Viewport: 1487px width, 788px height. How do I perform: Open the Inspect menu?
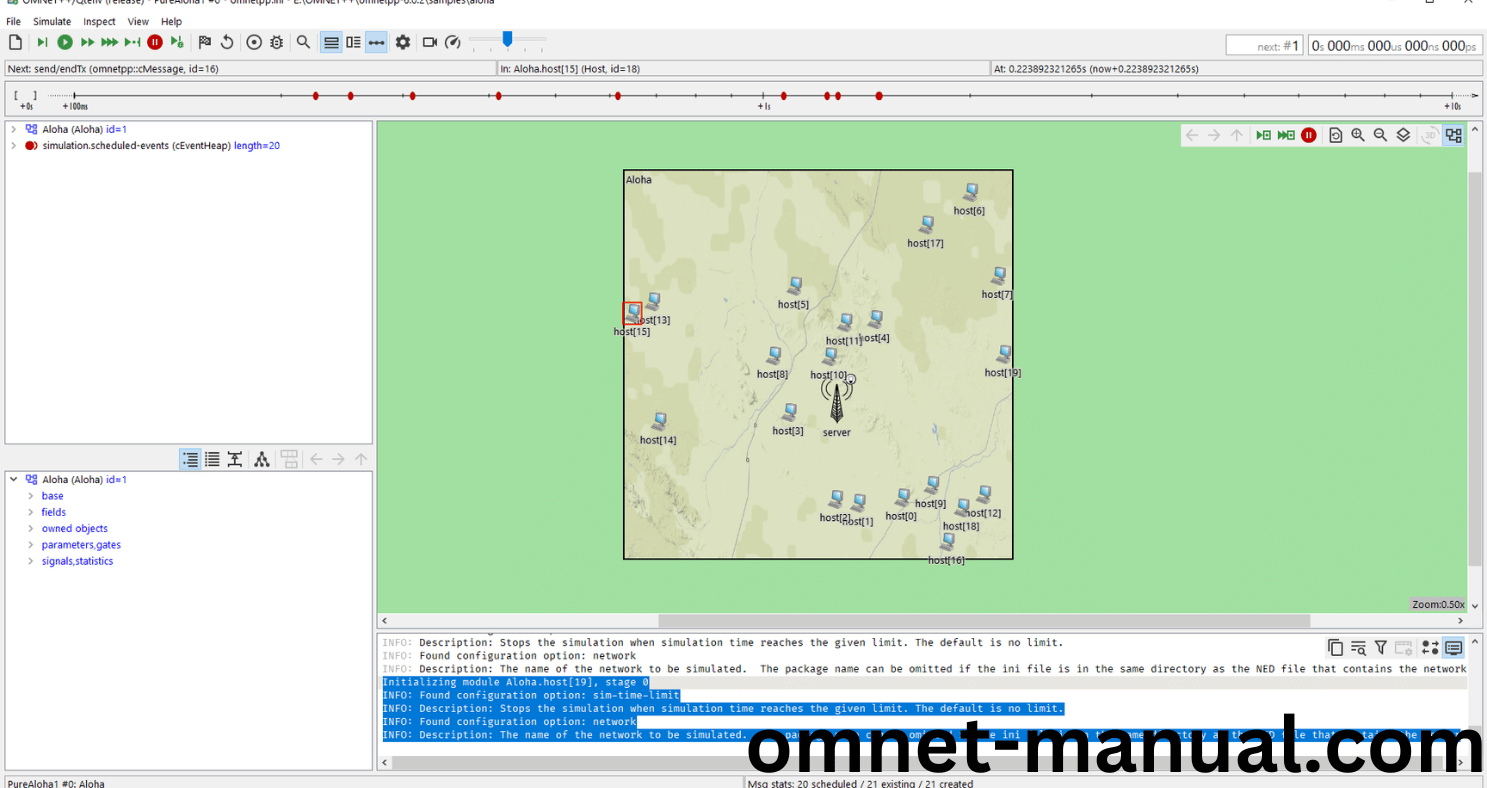pos(99,21)
